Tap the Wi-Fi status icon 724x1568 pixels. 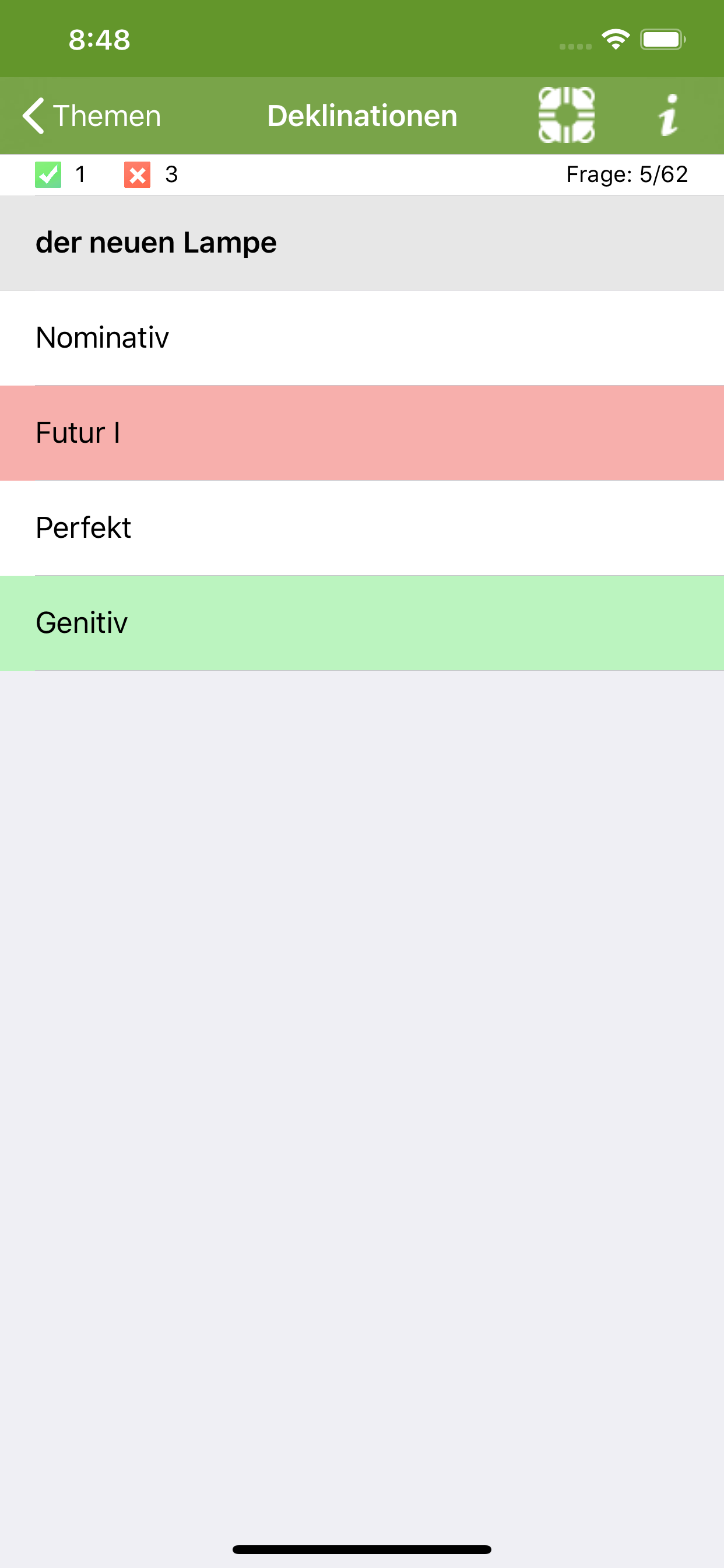click(616, 40)
